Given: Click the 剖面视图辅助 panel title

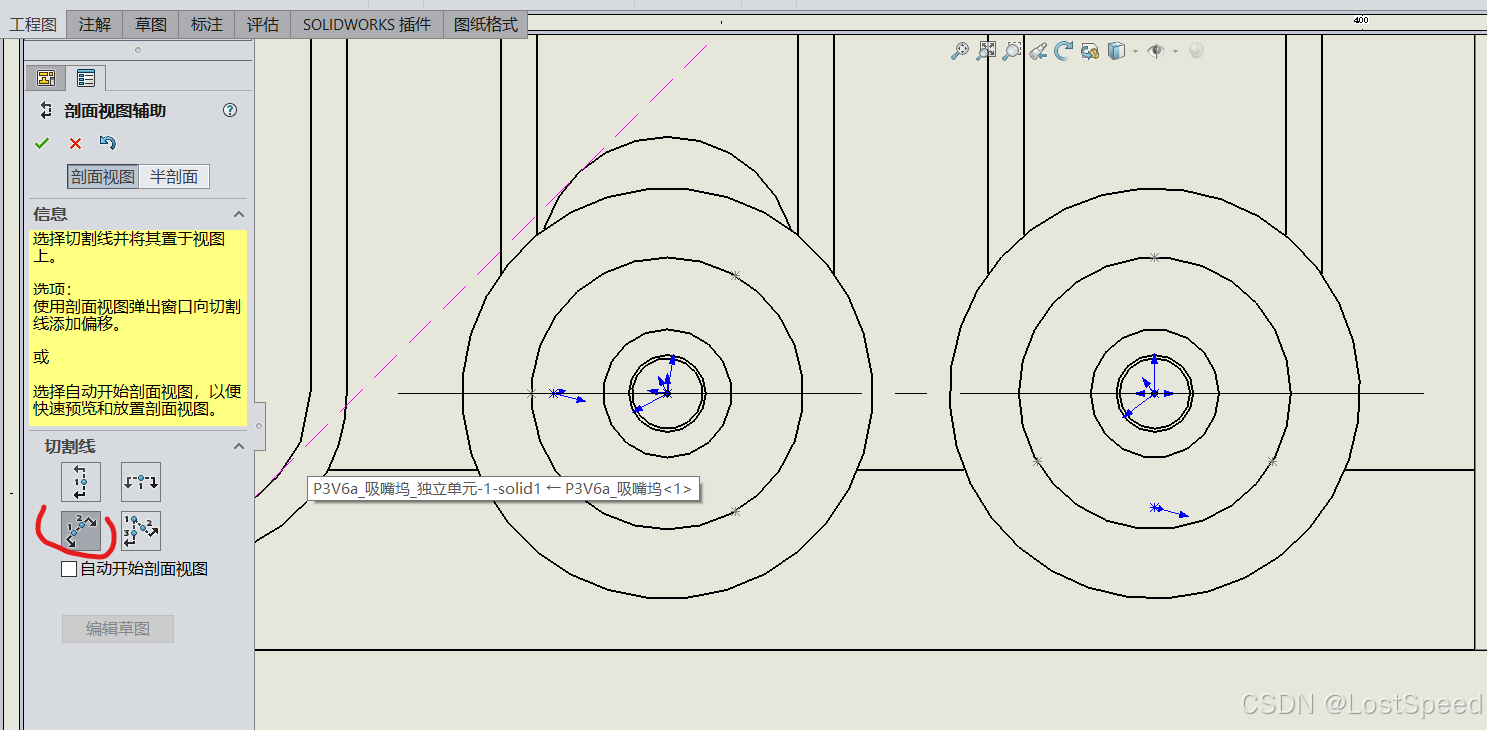Looking at the screenshot, I should (115, 111).
